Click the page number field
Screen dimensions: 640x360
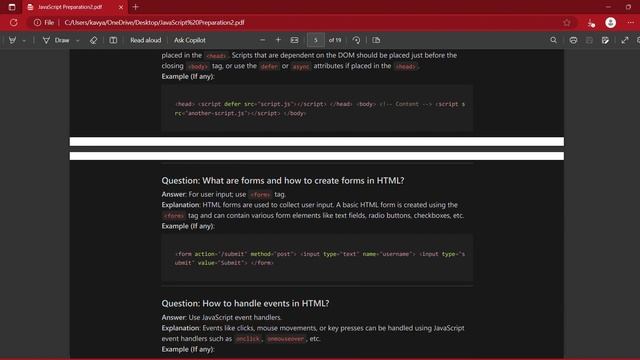coord(316,40)
